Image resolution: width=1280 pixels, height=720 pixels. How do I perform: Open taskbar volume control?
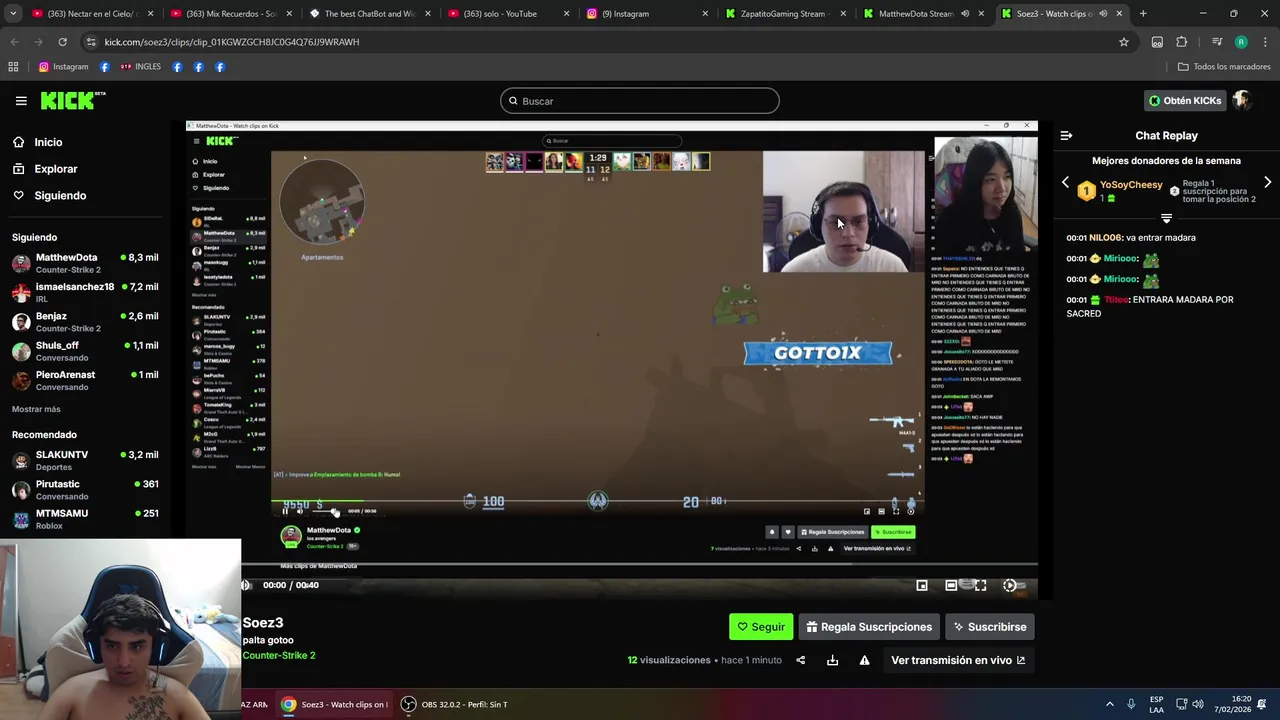(1198, 704)
